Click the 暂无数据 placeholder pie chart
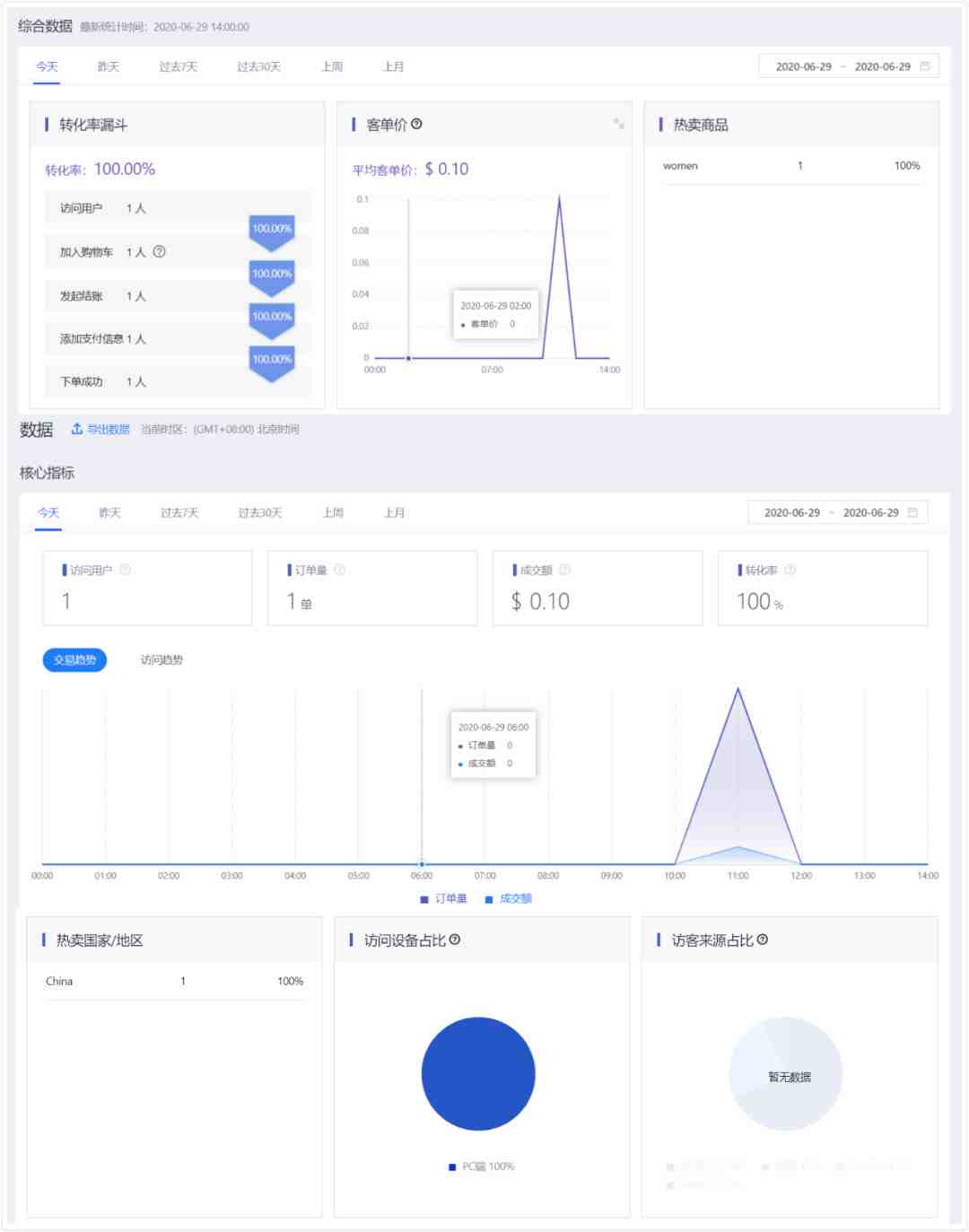Screen dimensions: 969x1232 (786, 1073)
